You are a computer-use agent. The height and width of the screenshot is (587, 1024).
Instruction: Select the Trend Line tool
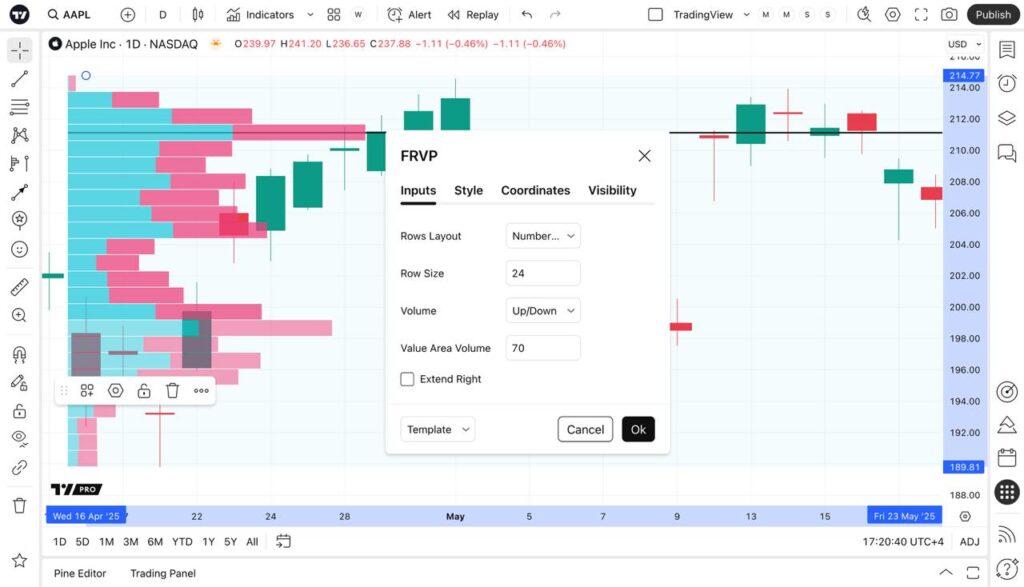[20, 78]
